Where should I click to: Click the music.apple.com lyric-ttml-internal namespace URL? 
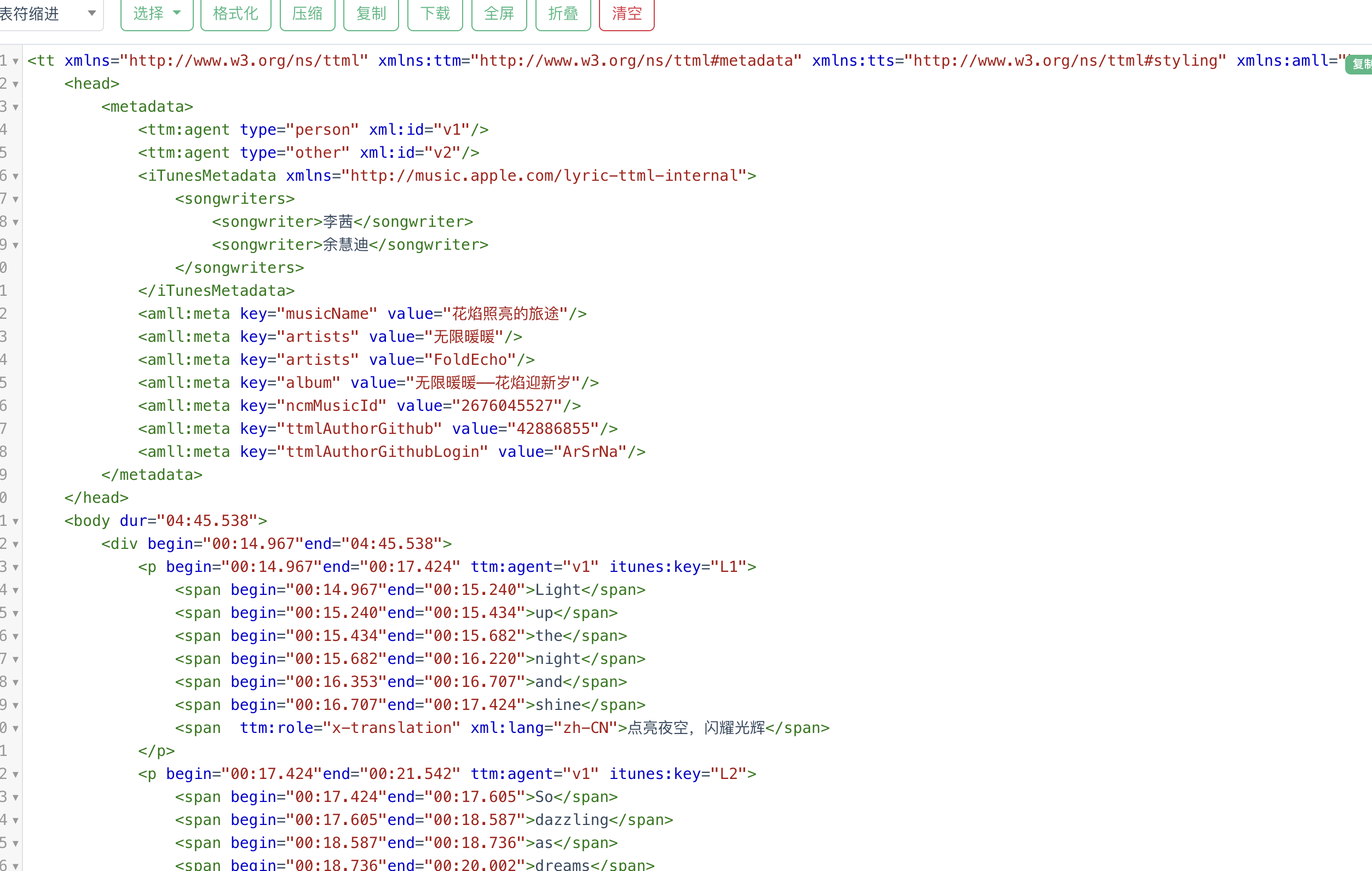[x=544, y=175]
